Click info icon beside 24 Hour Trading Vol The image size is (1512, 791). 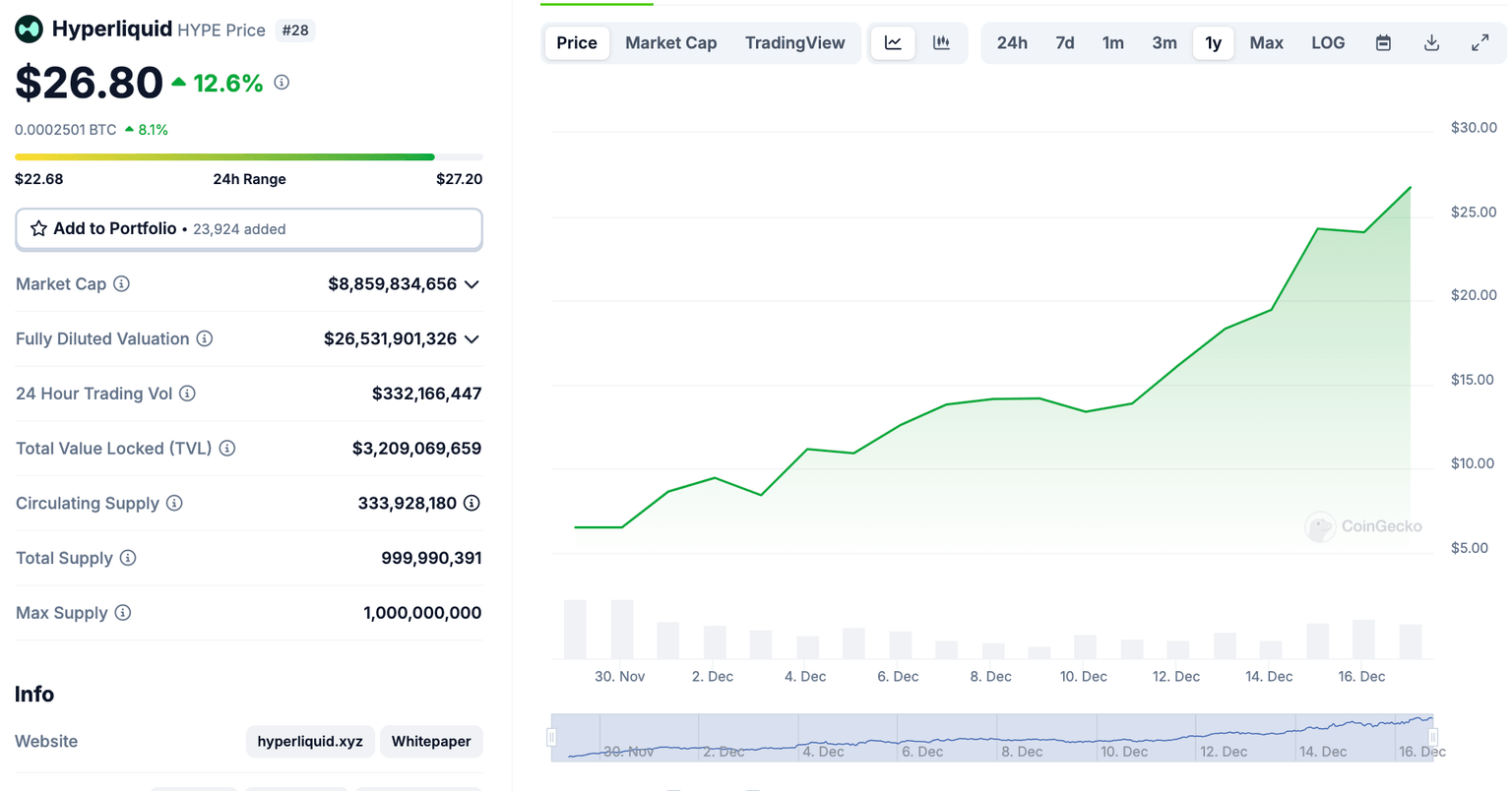pyautogui.click(x=187, y=394)
